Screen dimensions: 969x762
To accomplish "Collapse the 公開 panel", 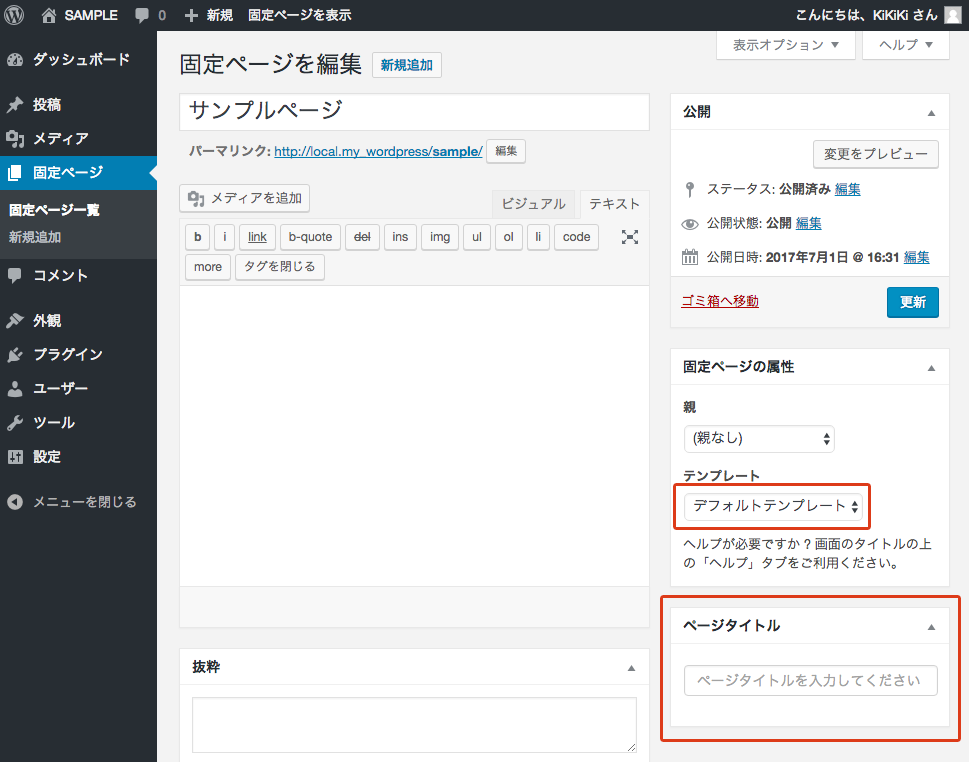I will (931, 113).
